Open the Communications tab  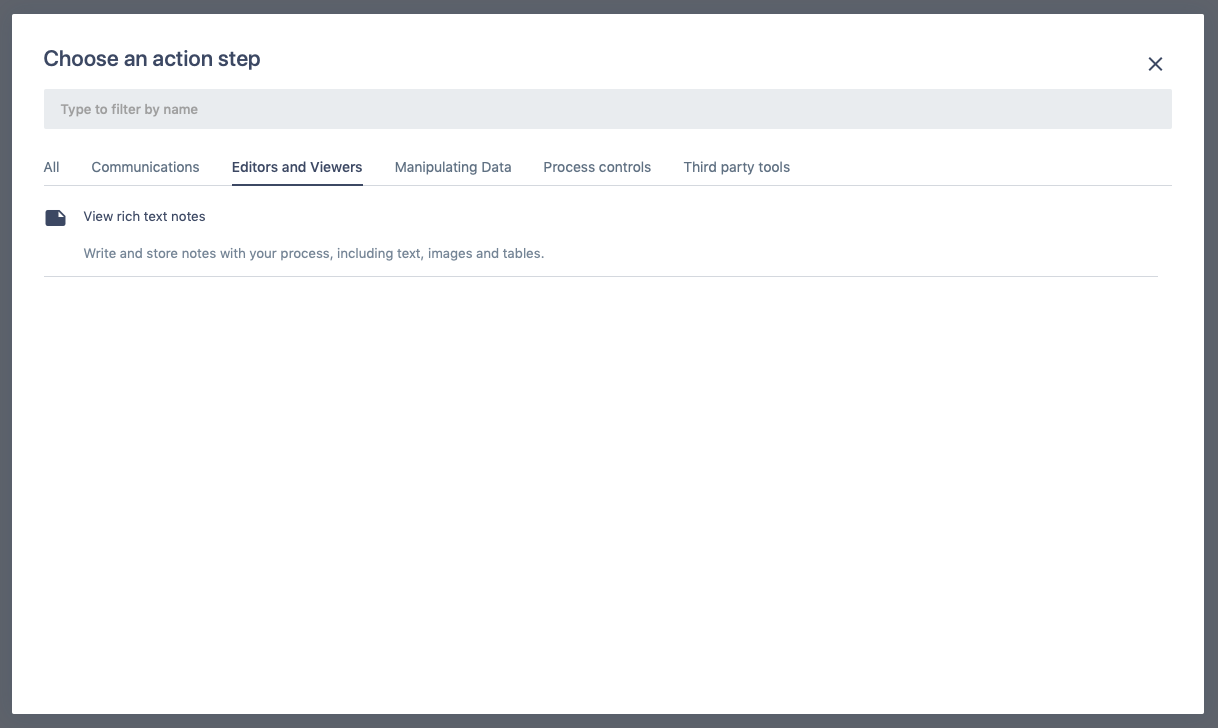click(145, 167)
